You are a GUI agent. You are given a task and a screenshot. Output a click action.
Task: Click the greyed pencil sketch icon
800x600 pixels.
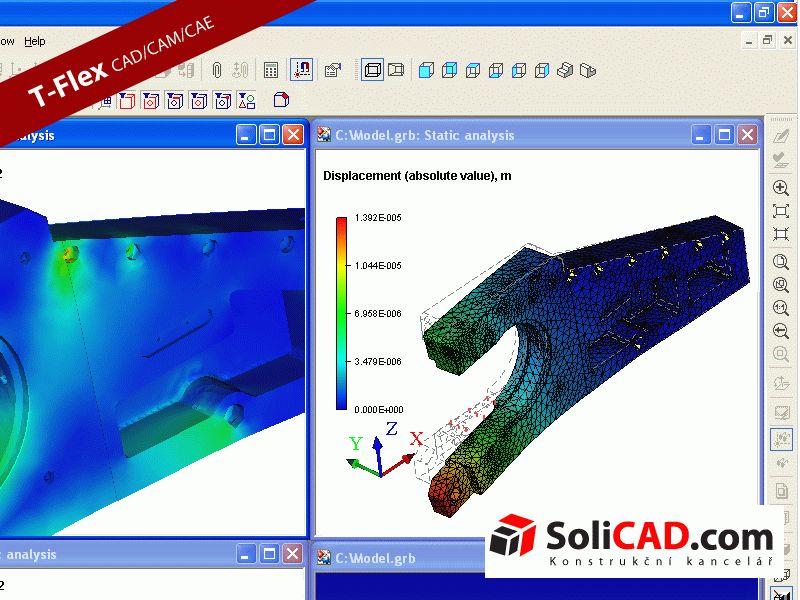point(781,136)
